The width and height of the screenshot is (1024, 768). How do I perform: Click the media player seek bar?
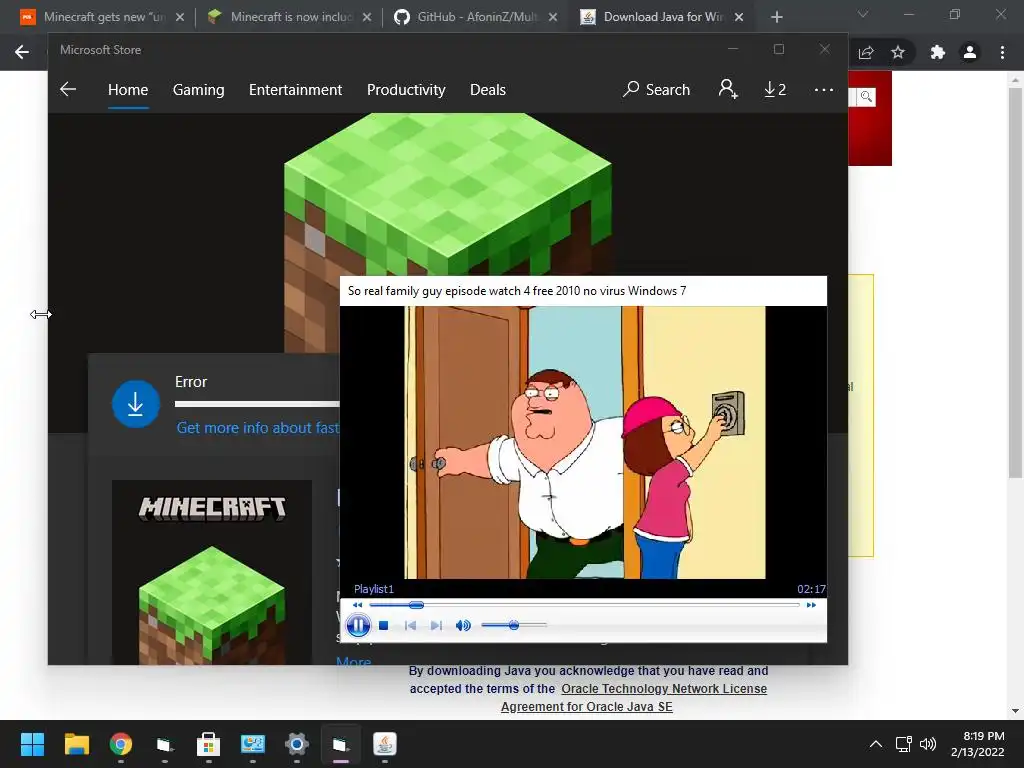coord(584,605)
